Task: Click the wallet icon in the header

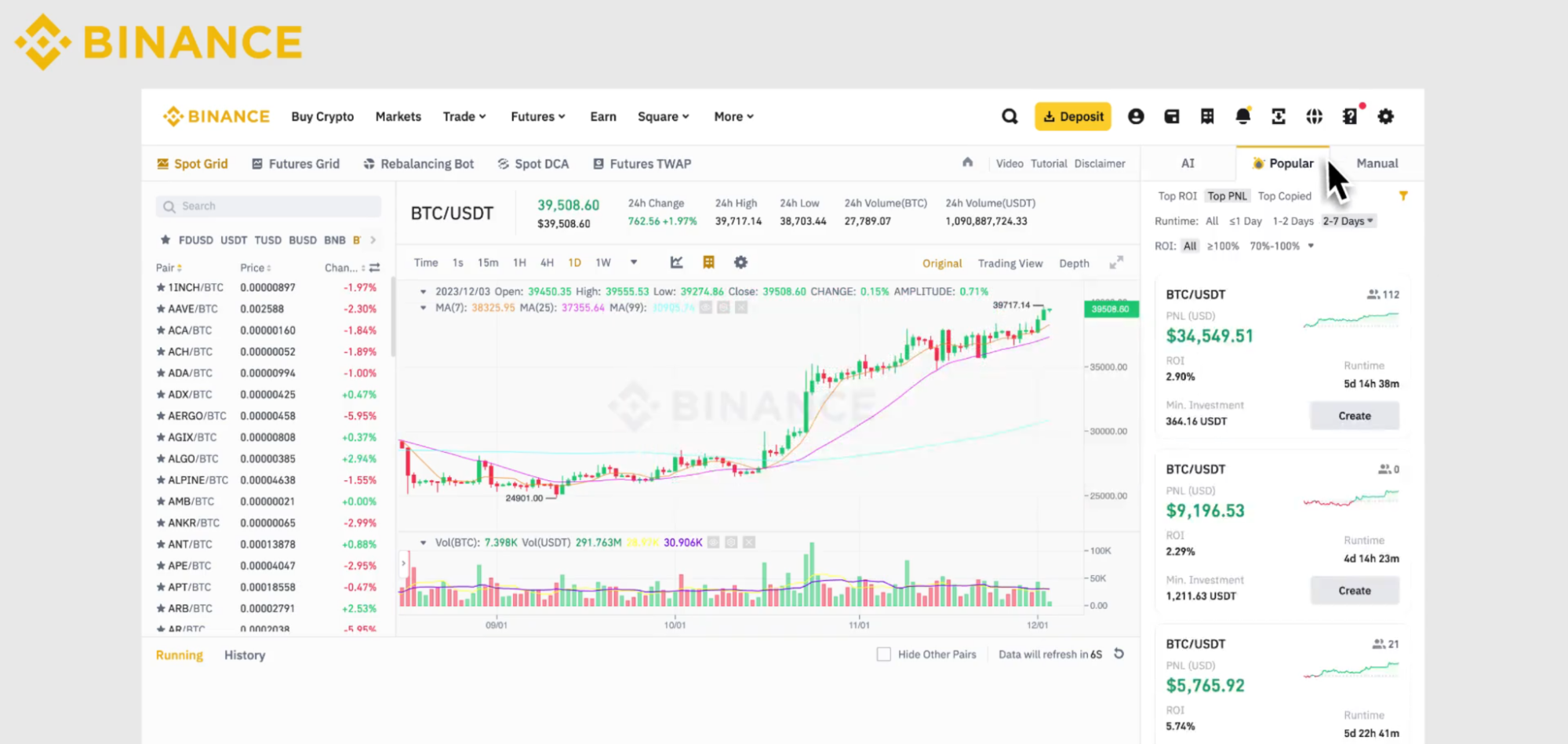Action: (1172, 116)
